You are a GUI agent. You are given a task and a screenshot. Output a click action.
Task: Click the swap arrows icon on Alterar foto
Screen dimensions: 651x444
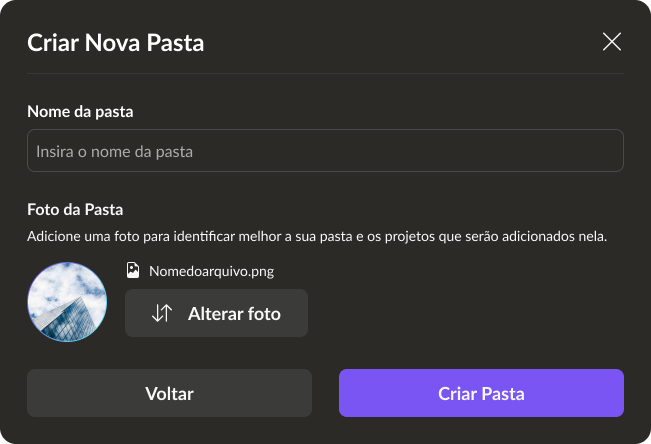(162, 313)
